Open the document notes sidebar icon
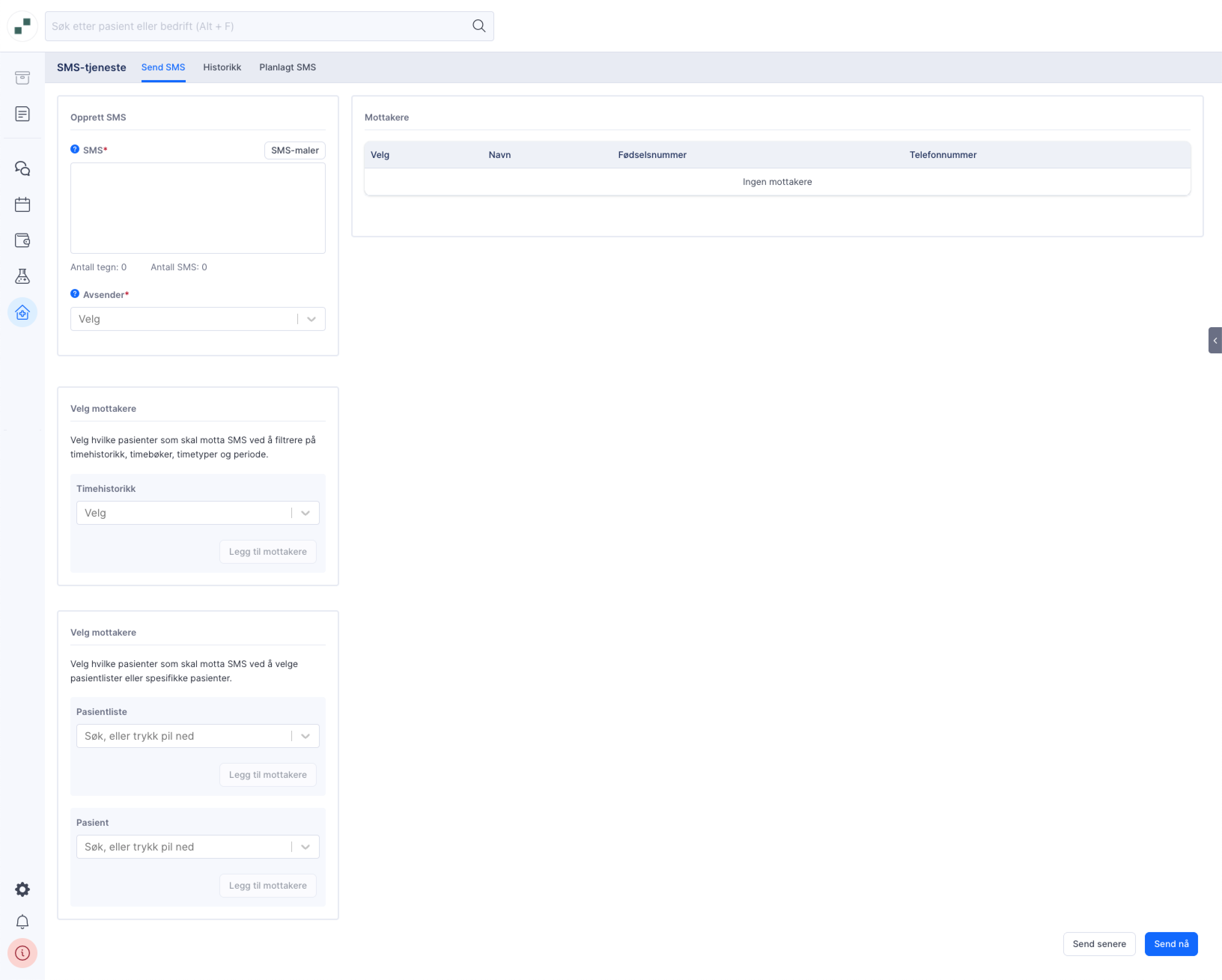The image size is (1222, 980). click(x=22, y=114)
